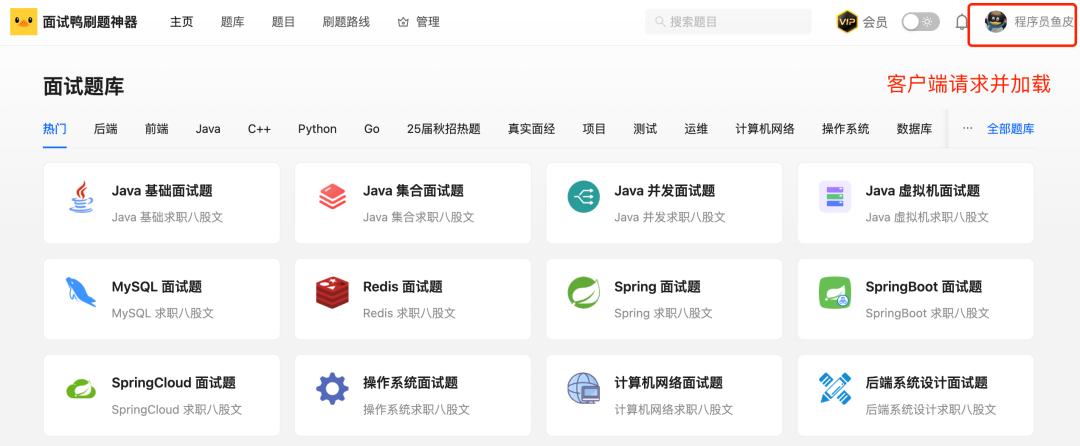Image resolution: width=1080 pixels, height=446 pixels.
Task: Select the 项目 category tab
Action: click(x=594, y=129)
